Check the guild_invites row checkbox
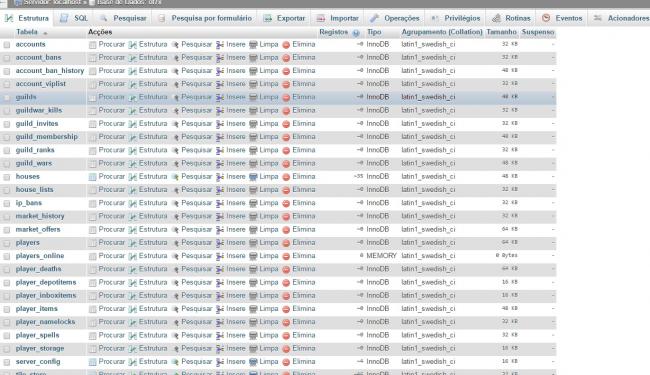Screen dimensions: 650x375 (7, 124)
